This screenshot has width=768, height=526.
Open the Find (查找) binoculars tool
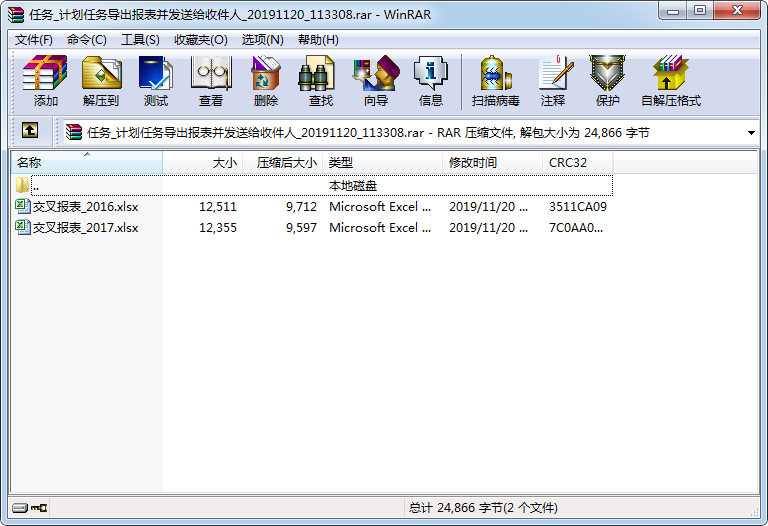[x=321, y=81]
